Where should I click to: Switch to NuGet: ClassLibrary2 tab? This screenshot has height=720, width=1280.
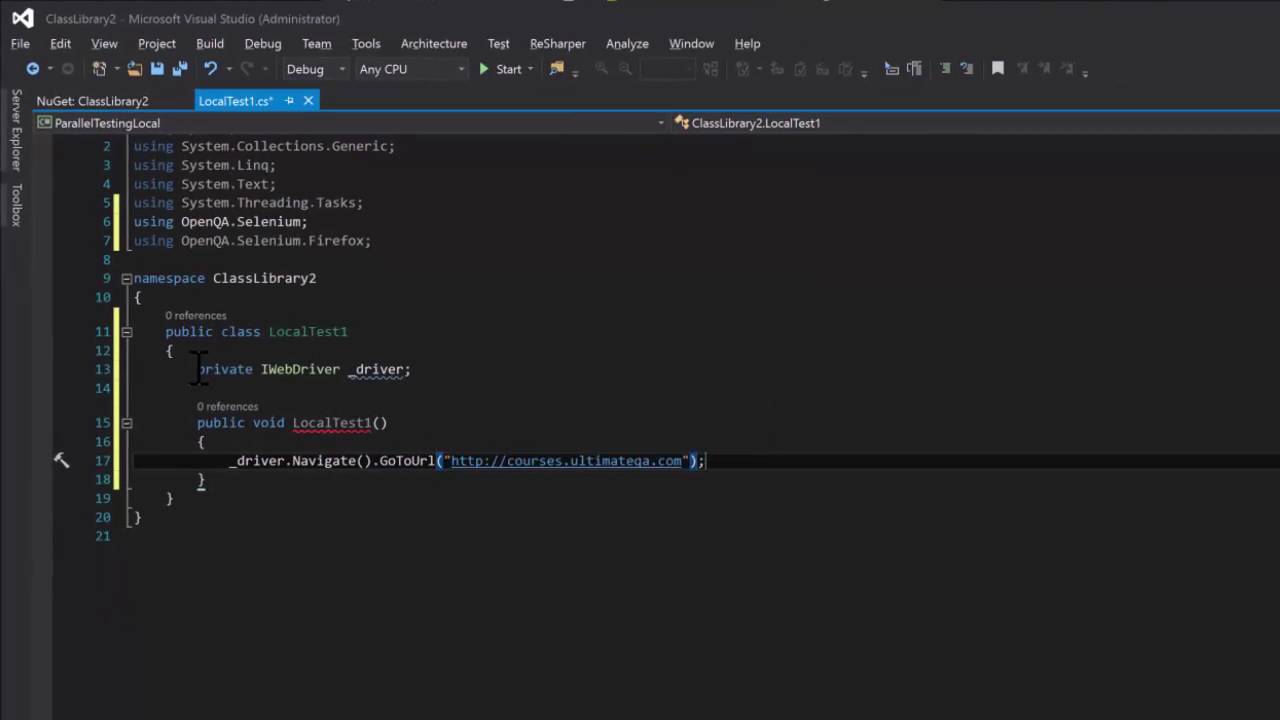[x=92, y=101]
